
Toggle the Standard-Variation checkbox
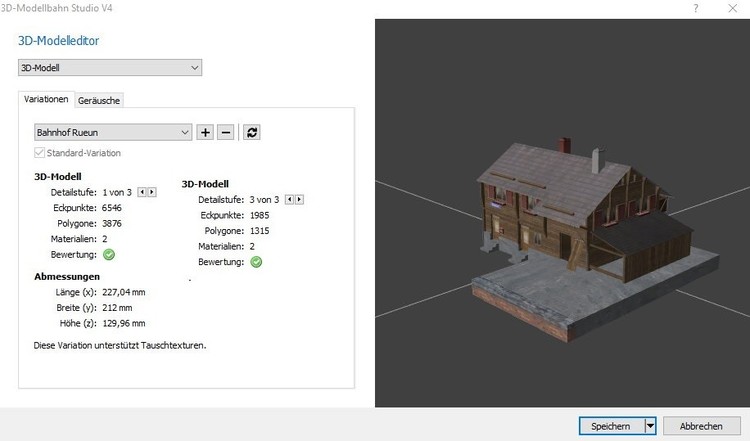[x=39, y=153]
